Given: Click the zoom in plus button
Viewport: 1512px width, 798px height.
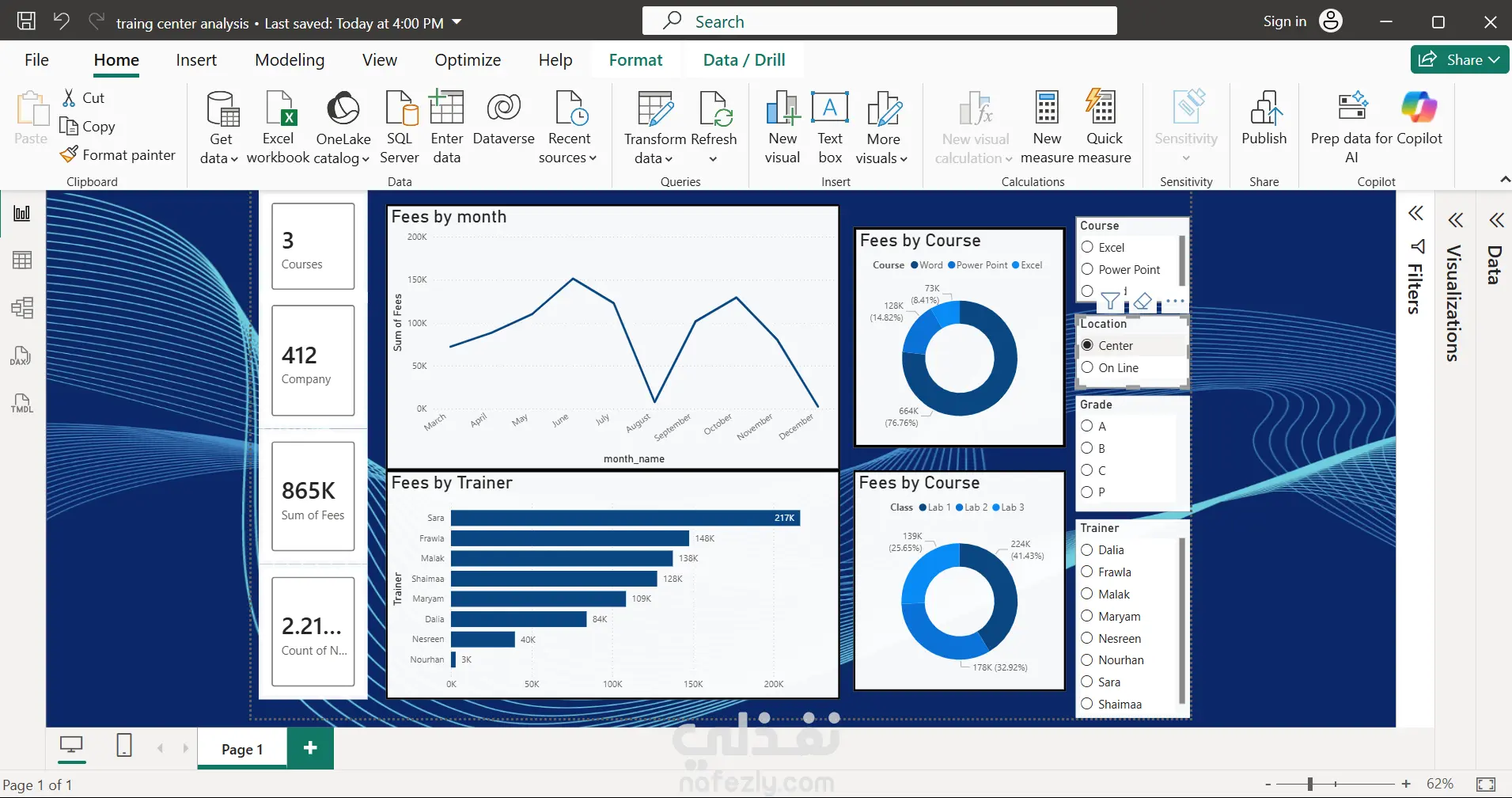Looking at the screenshot, I should (1406, 784).
